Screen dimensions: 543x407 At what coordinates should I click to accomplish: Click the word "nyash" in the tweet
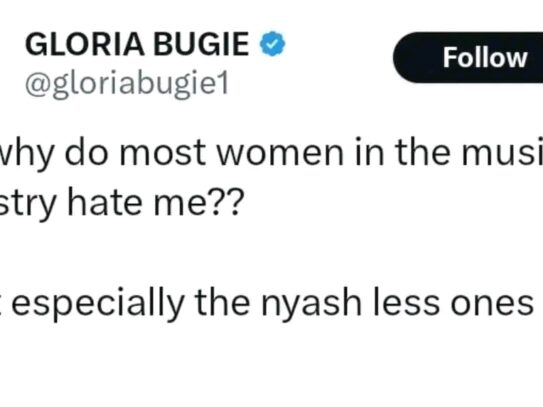(311, 303)
